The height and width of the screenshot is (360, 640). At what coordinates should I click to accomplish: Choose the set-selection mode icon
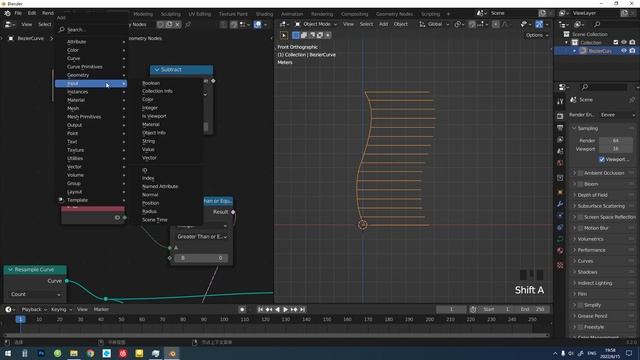[x=296, y=36]
